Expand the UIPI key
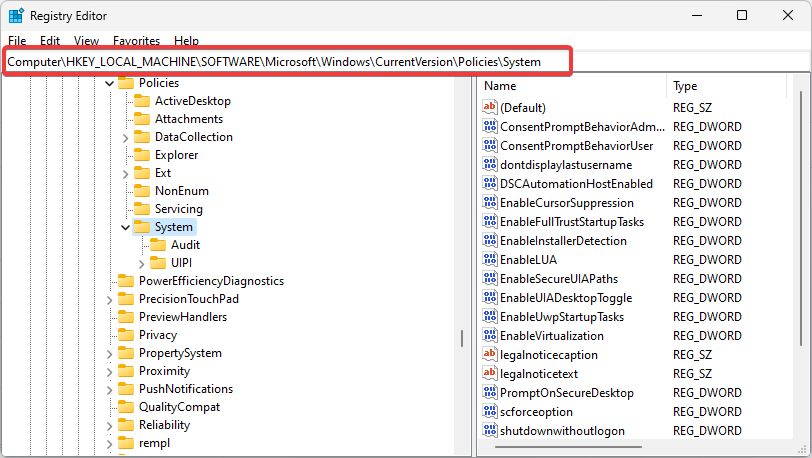Viewport: 812px width, 458px height. [141, 264]
